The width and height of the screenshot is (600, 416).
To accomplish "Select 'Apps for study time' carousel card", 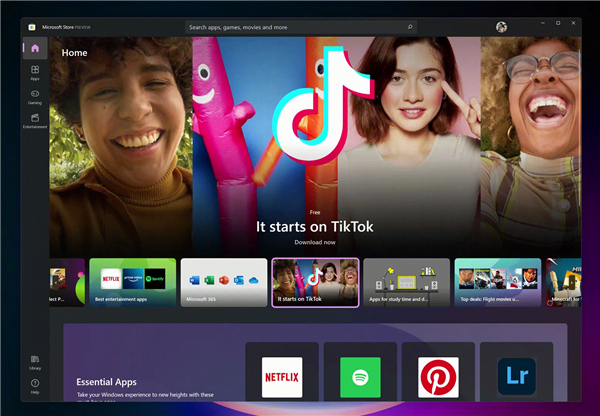I will (405, 282).
